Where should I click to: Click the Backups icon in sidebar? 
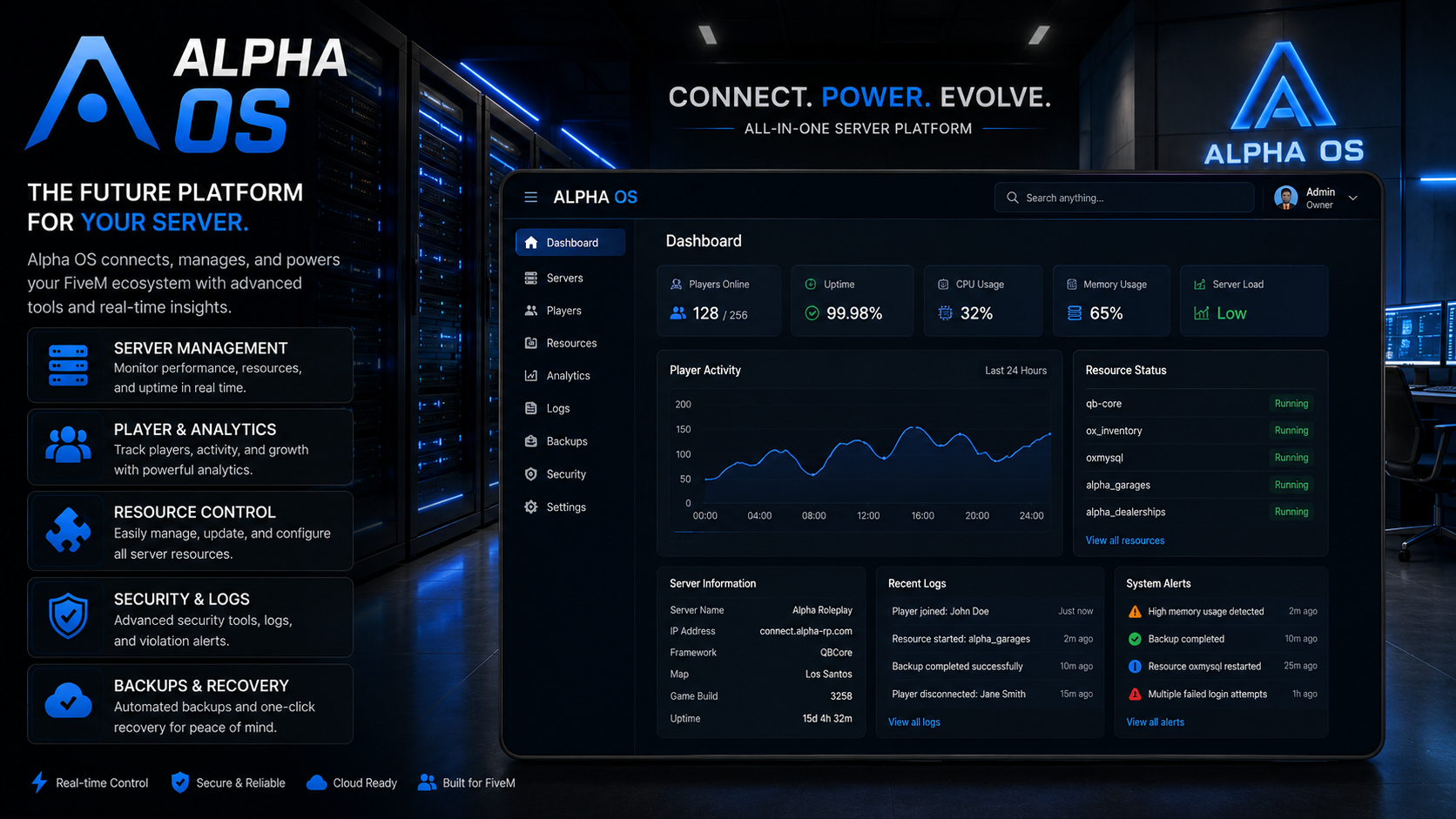click(531, 441)
